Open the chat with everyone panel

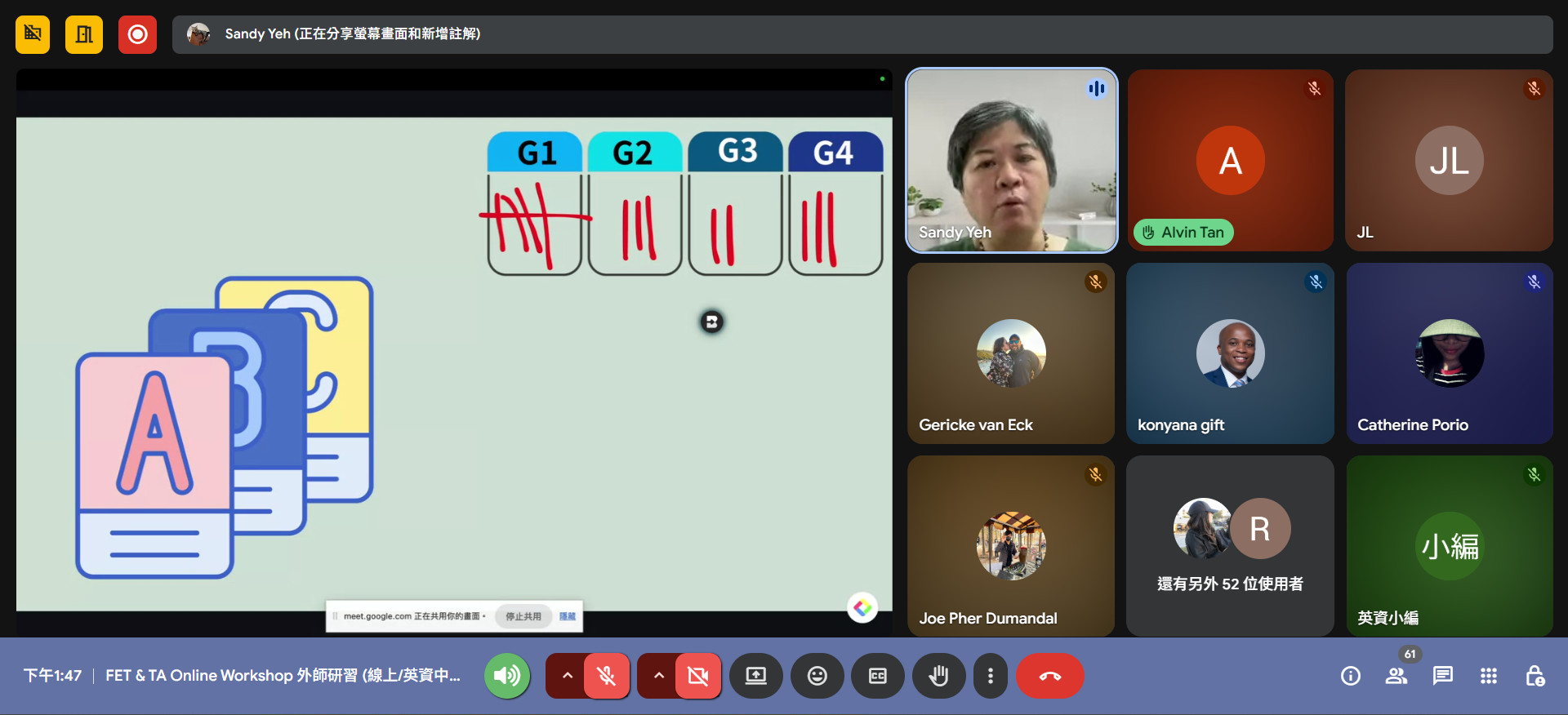tap(1442, 676)
